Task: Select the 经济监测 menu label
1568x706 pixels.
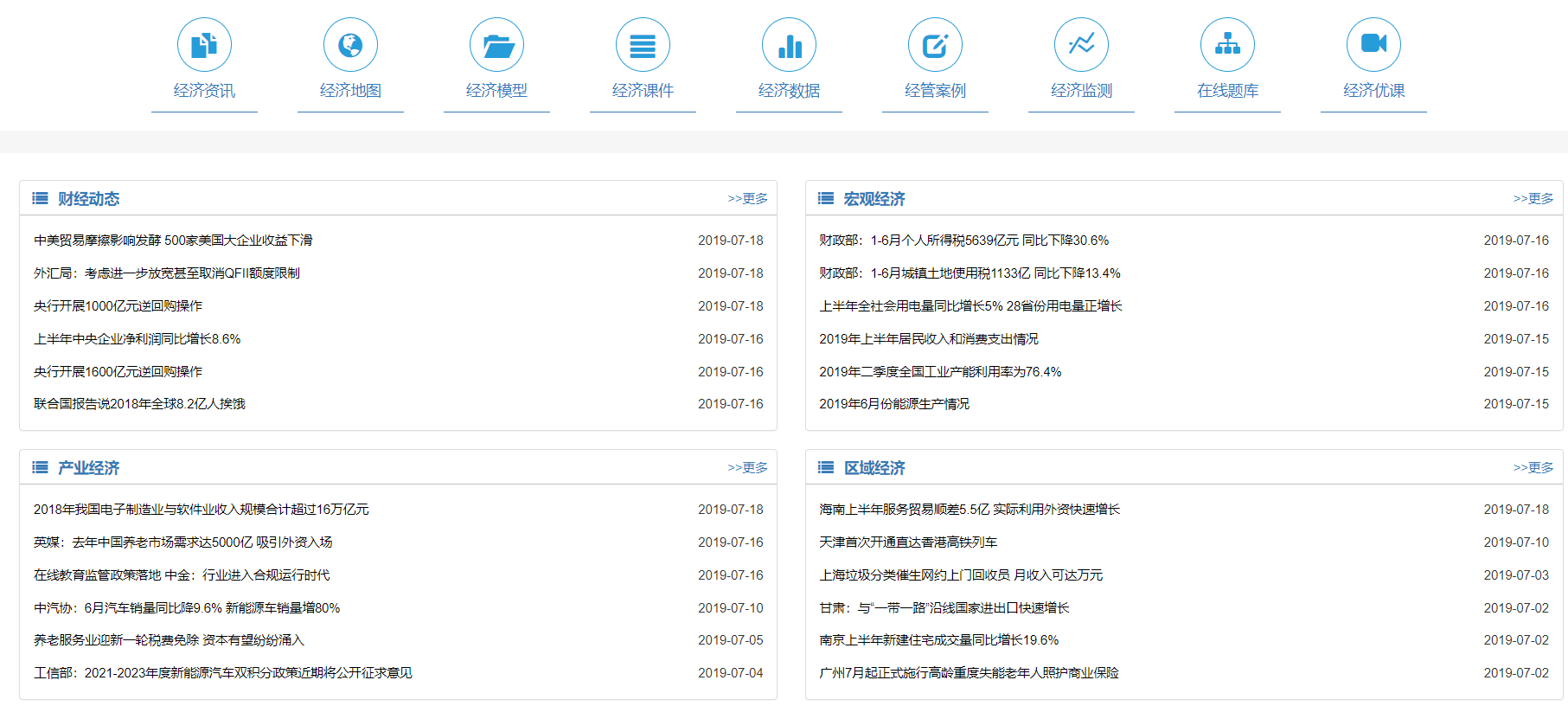Action: [x=1081, y=91]
